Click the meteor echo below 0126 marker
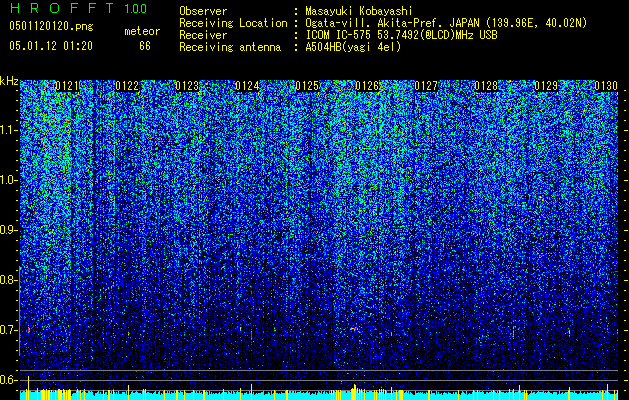The height and width of the screenshot is (400, 629). [354, 329]
